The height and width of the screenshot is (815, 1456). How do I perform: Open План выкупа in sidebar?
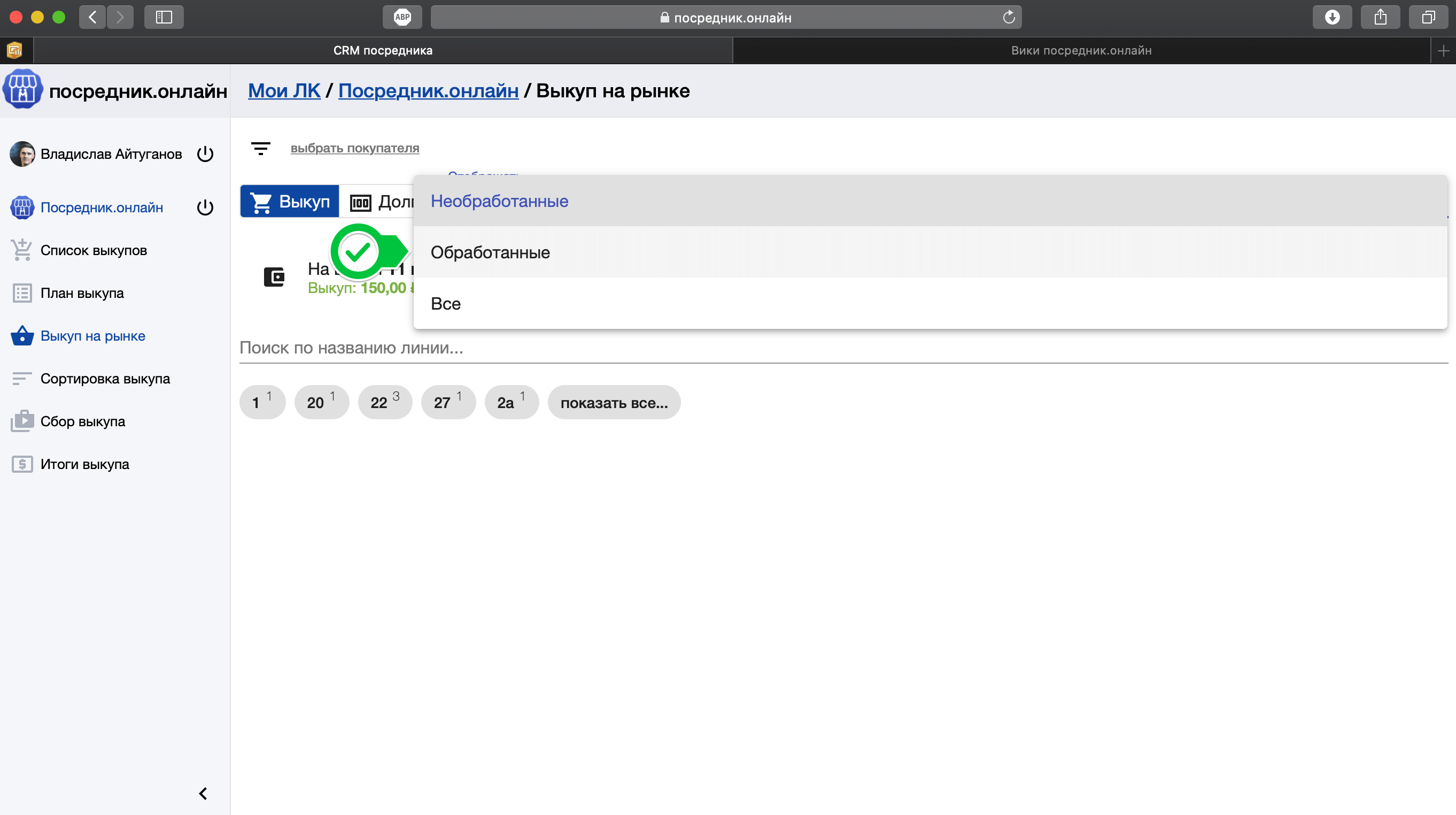coord(82,293)
